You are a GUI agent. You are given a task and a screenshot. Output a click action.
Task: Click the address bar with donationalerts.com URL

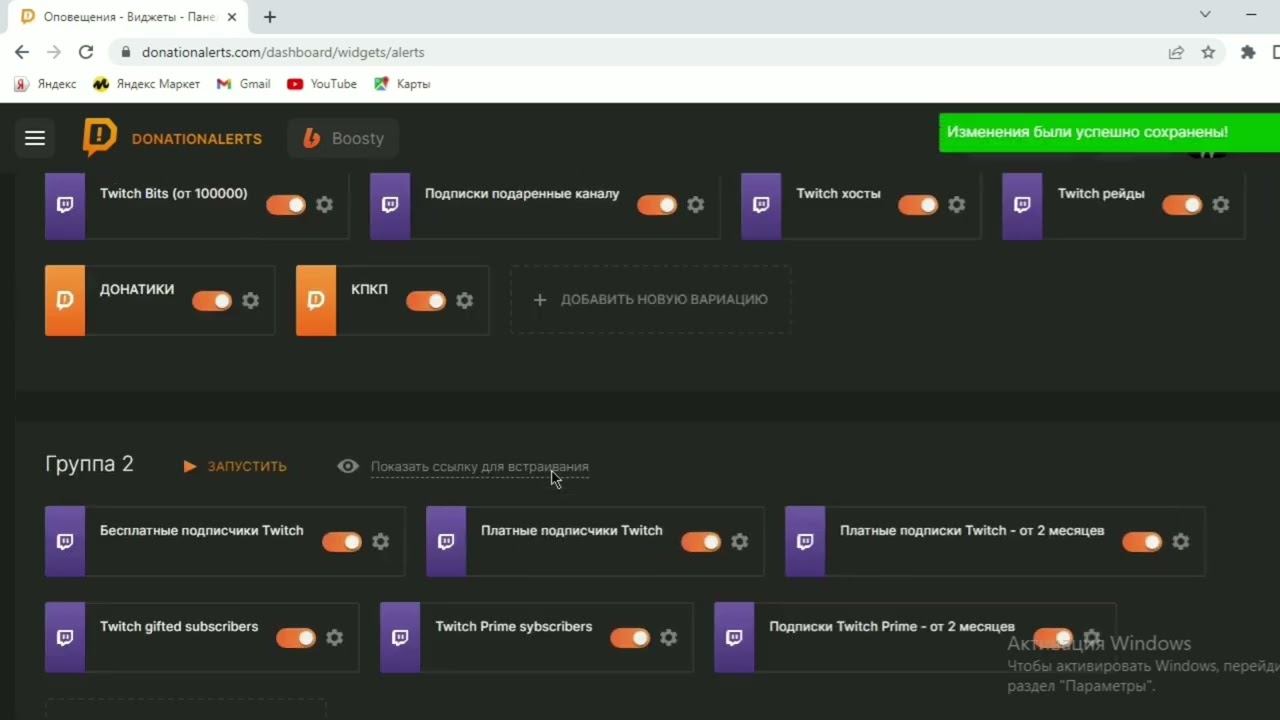(640, 52)
